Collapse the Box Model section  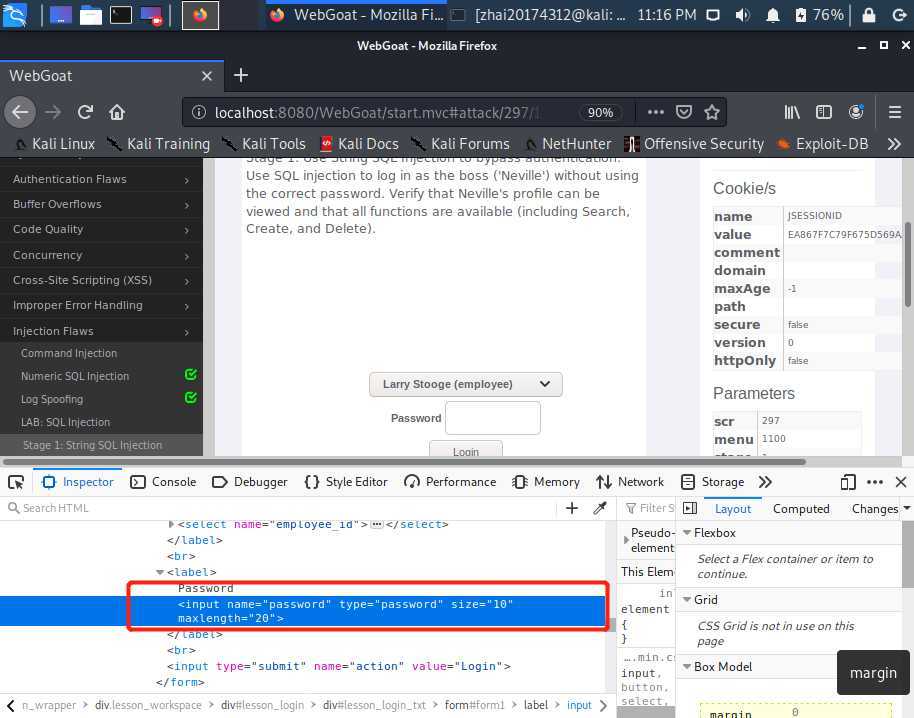687,667
